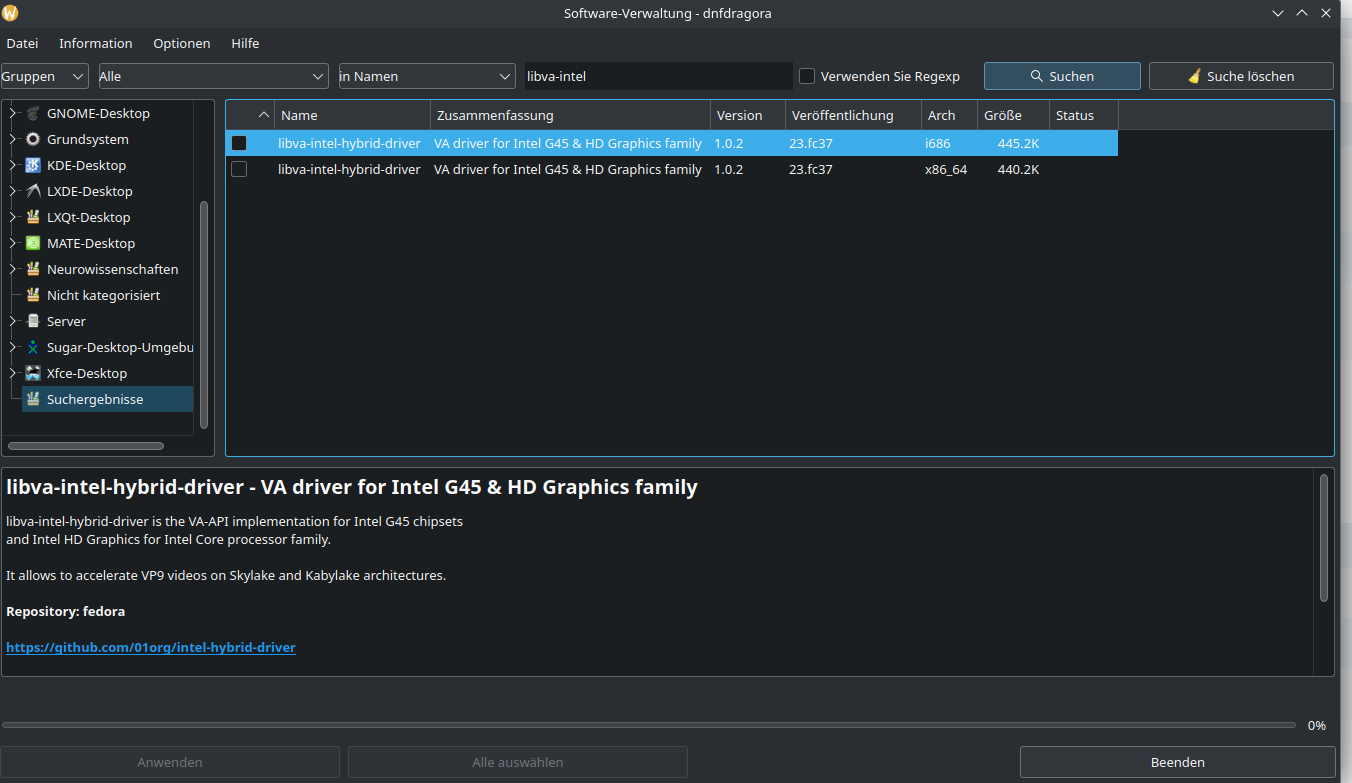
Task: Open the in Namen search-scope dropdown
Action: [x=427, y=76]
